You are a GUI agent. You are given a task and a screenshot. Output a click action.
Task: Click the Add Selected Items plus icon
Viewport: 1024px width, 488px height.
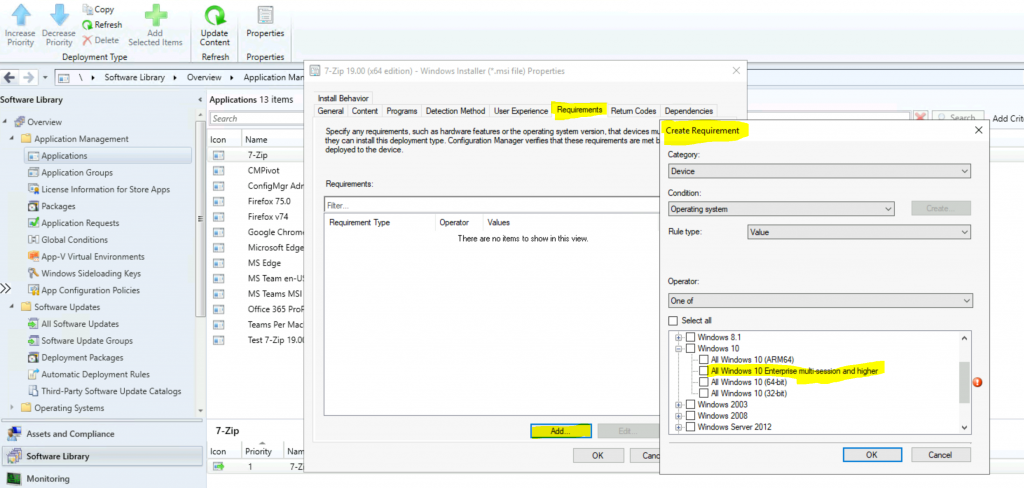click(155, 14)
